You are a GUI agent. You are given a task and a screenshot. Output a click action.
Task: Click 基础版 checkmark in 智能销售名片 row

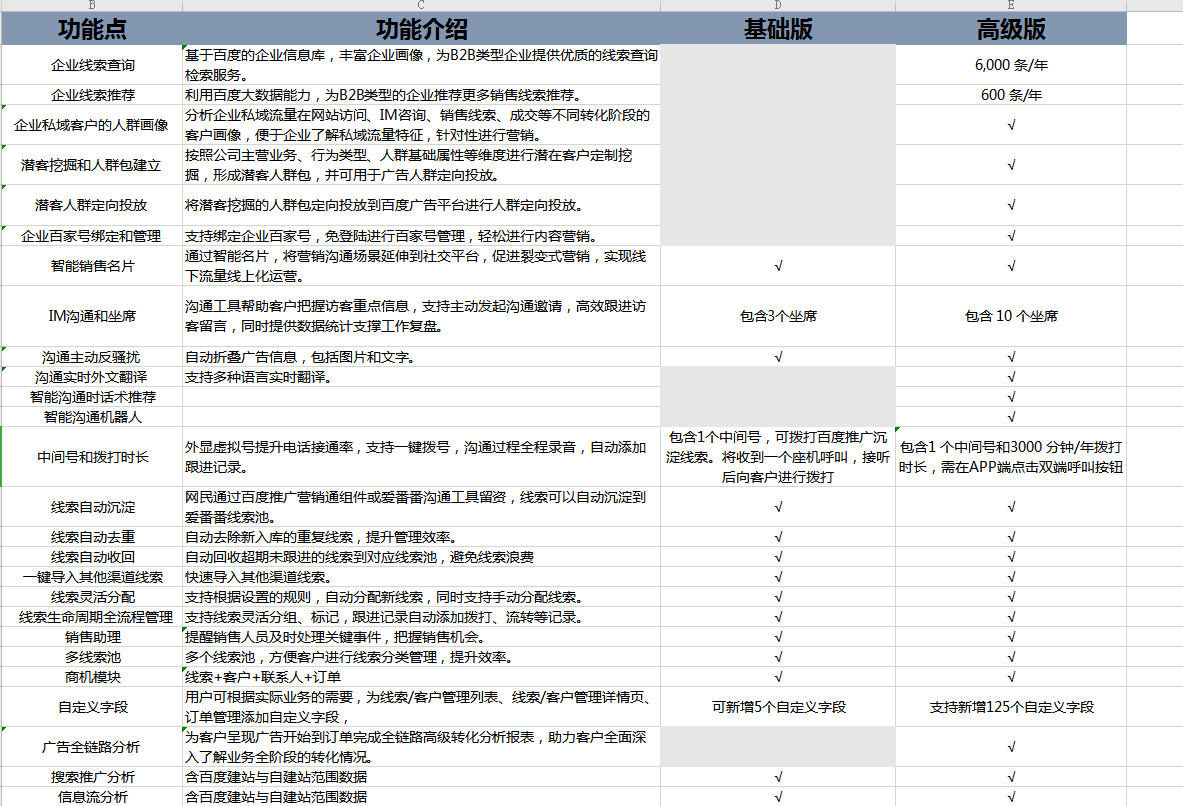[778, 266]
